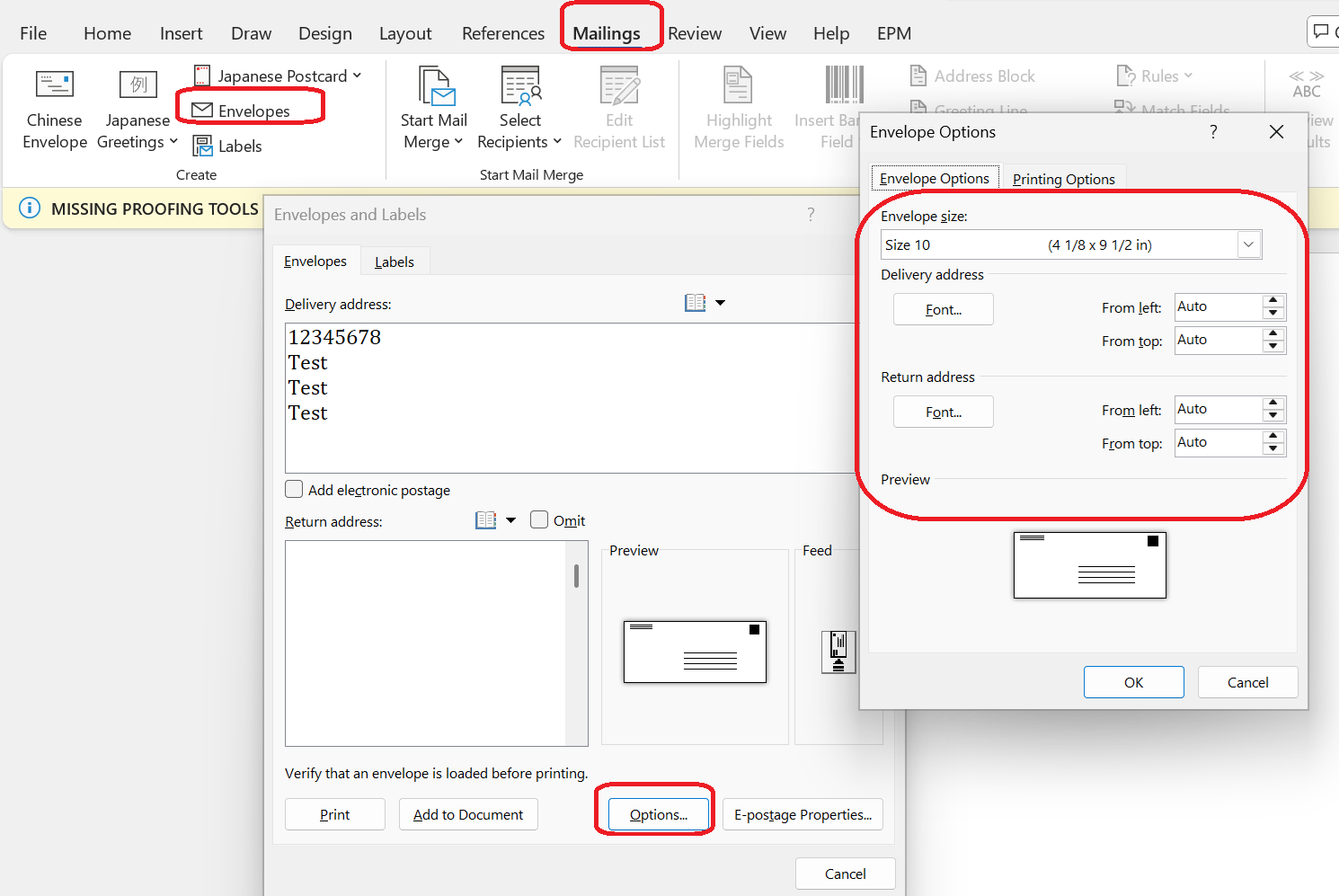Viewport: 1339px width, 896px height.
Task: Switch to the Insert tab
Action: pos(181,33)
